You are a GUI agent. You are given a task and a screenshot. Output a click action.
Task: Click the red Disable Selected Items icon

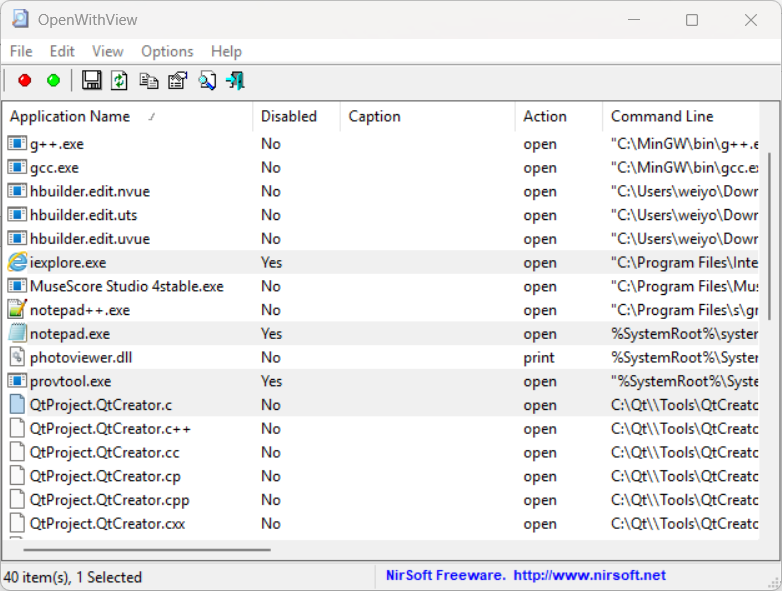(x=24, y=80)
